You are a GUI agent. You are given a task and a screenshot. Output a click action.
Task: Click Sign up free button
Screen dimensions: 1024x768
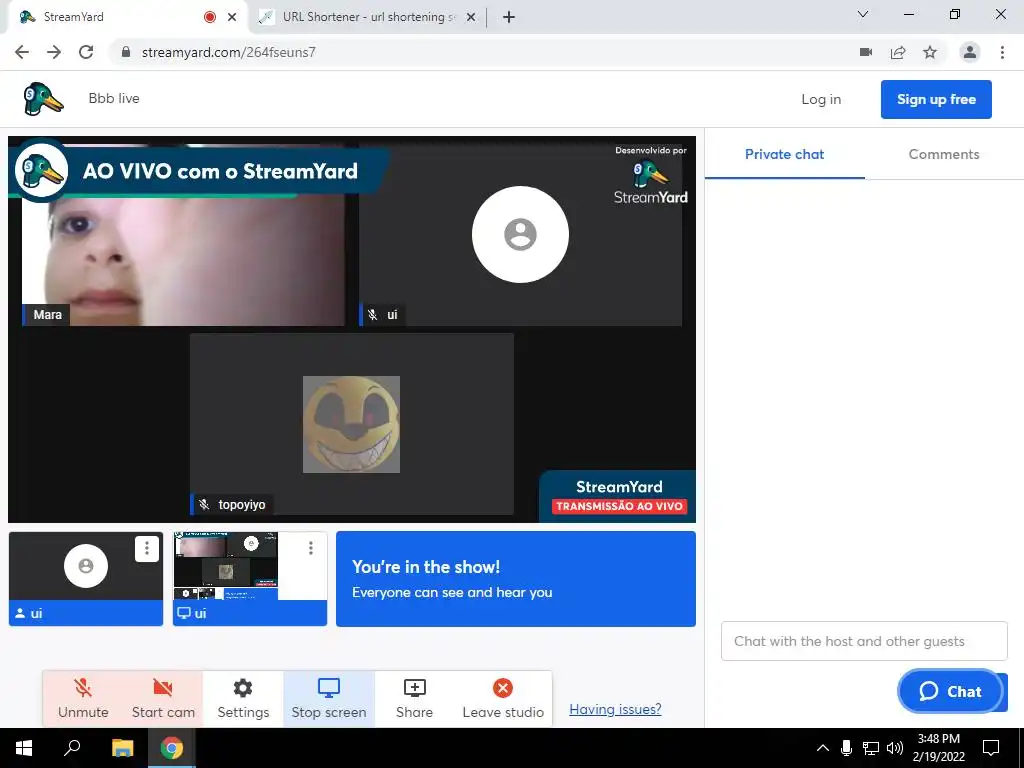936,99
